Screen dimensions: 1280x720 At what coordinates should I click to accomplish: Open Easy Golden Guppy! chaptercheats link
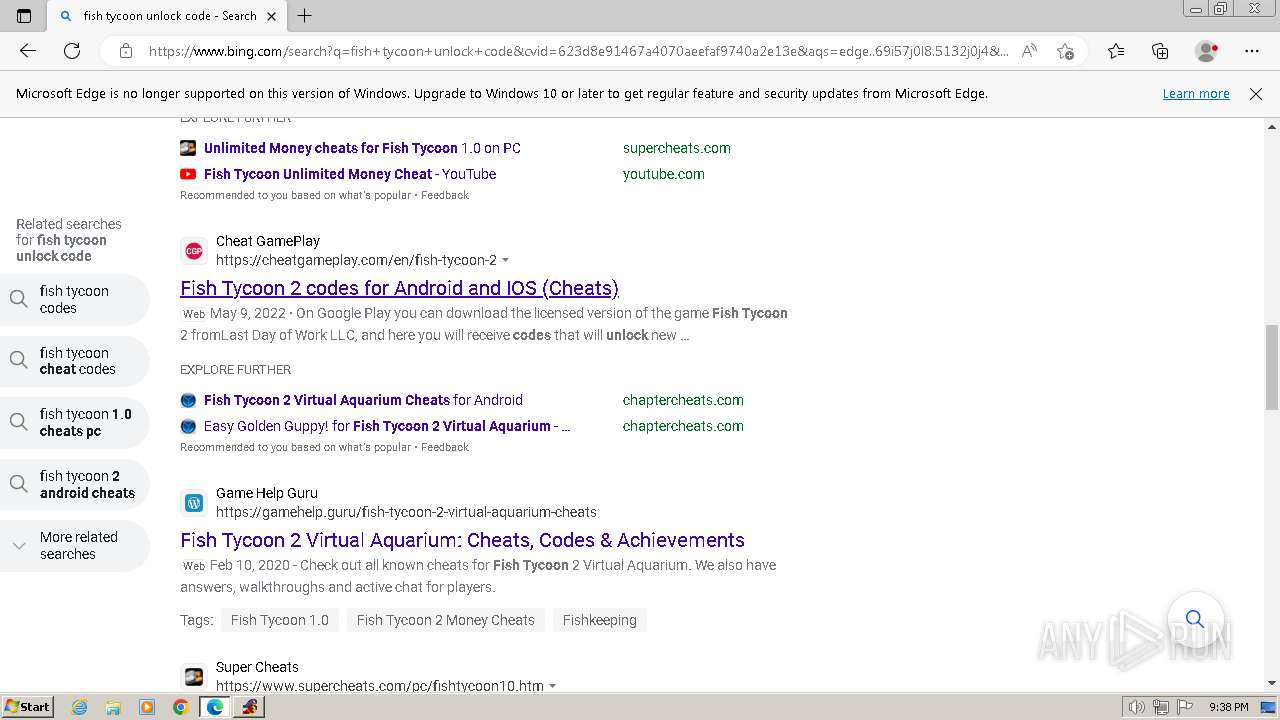(x=387, y=426)
